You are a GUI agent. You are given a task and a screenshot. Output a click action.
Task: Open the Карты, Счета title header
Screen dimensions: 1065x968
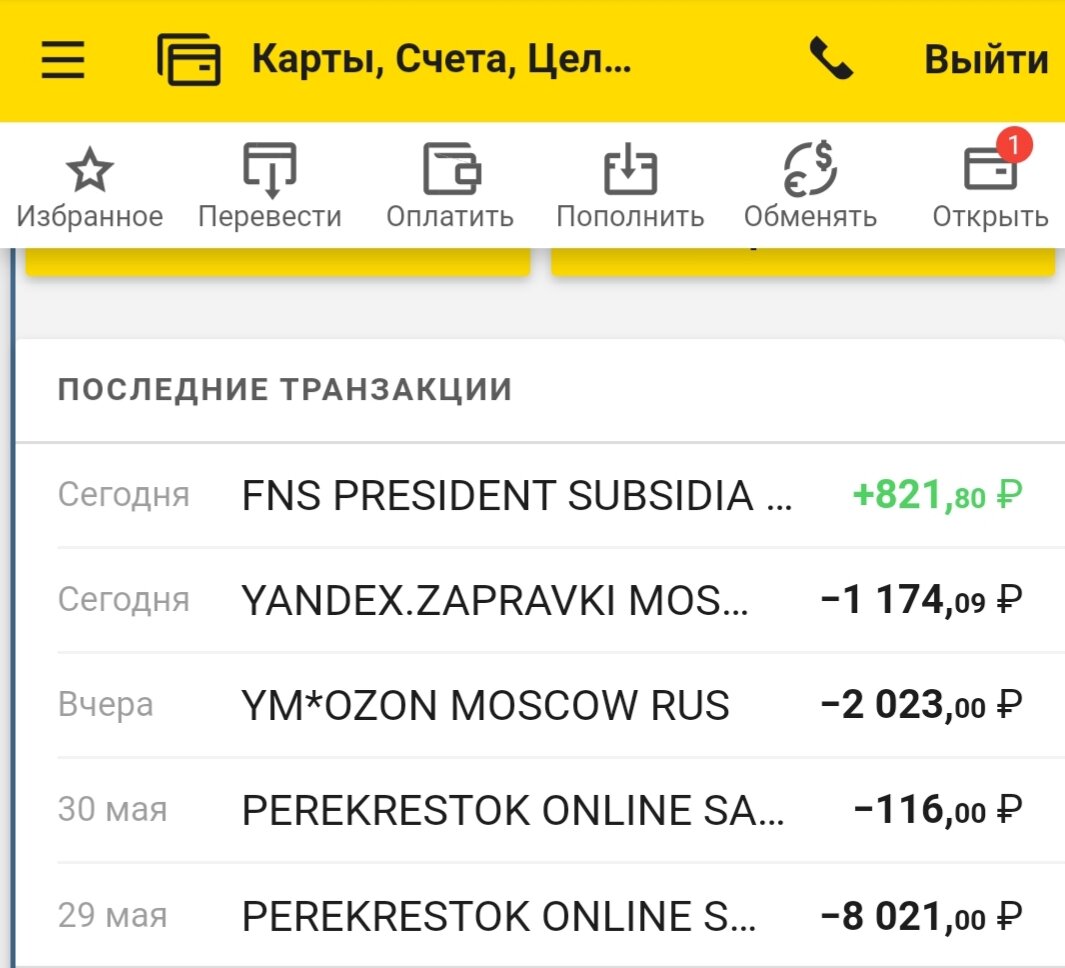(x=440, y=60)
